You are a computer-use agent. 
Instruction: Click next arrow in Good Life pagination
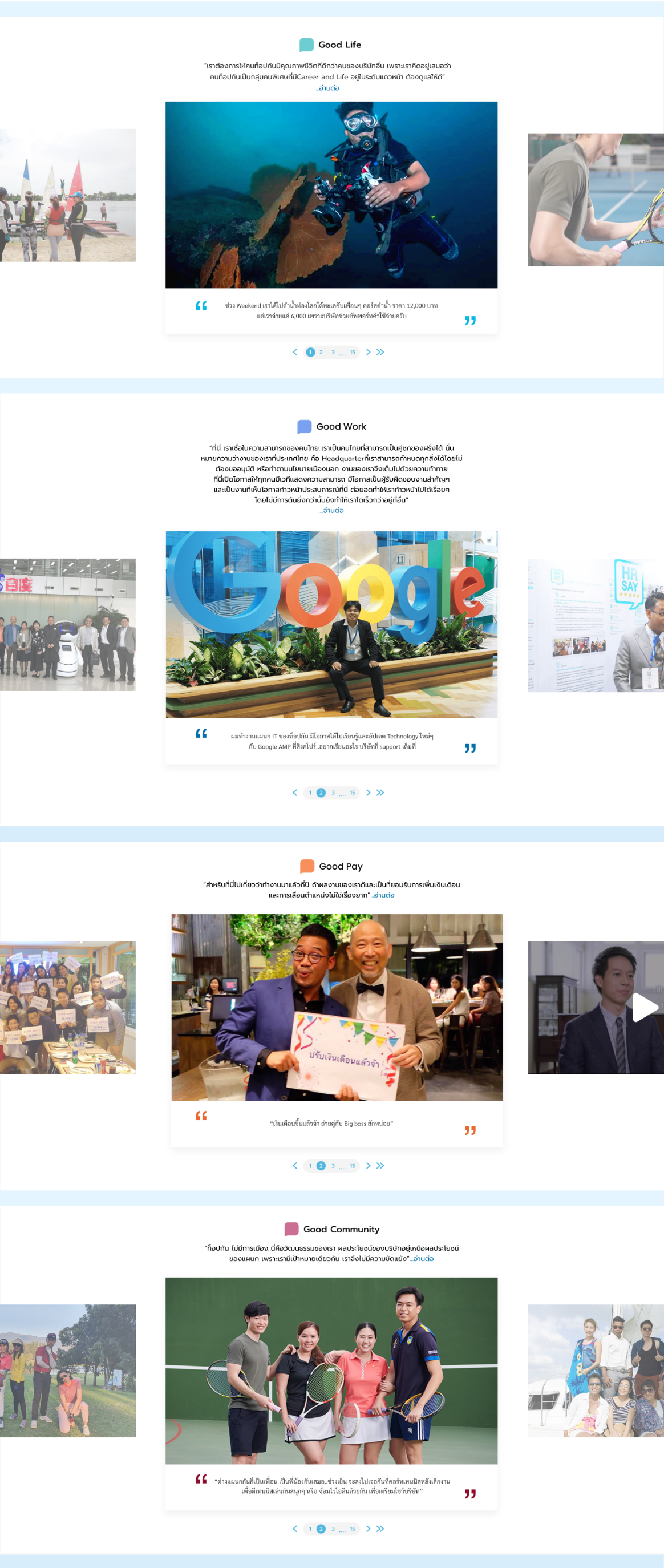pyautogui.click(x=368, y=353)
